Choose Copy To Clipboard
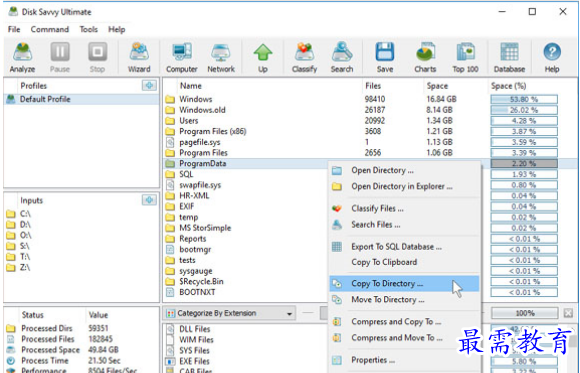Viewport: 580px width, 373px height. click(x=404, y=262)
